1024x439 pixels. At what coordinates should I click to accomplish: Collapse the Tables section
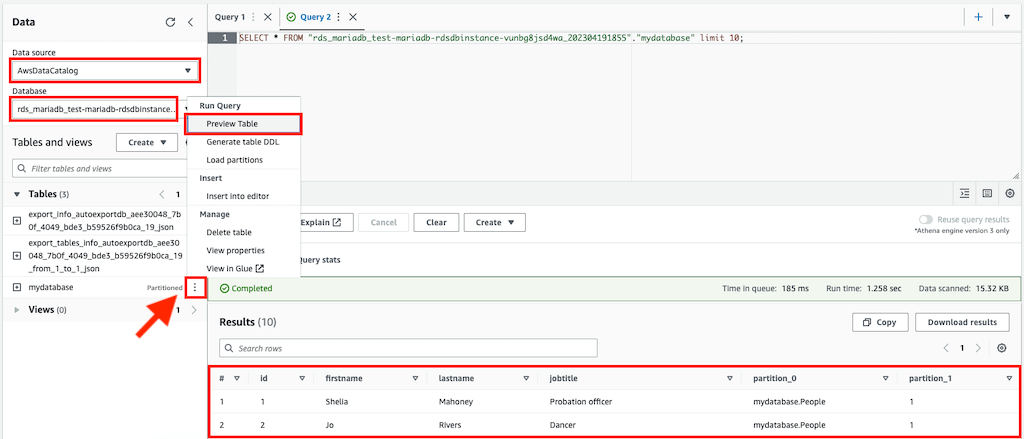coord(18,194)
